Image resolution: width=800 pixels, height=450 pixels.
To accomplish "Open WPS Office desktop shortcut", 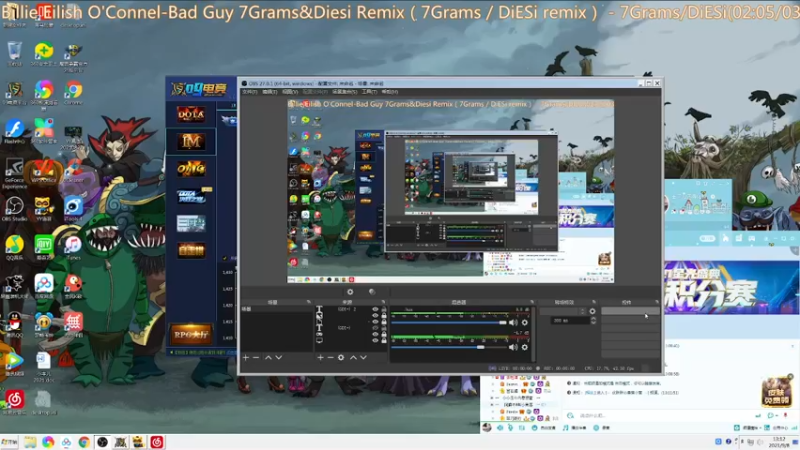I will click(x=44, y=171).
